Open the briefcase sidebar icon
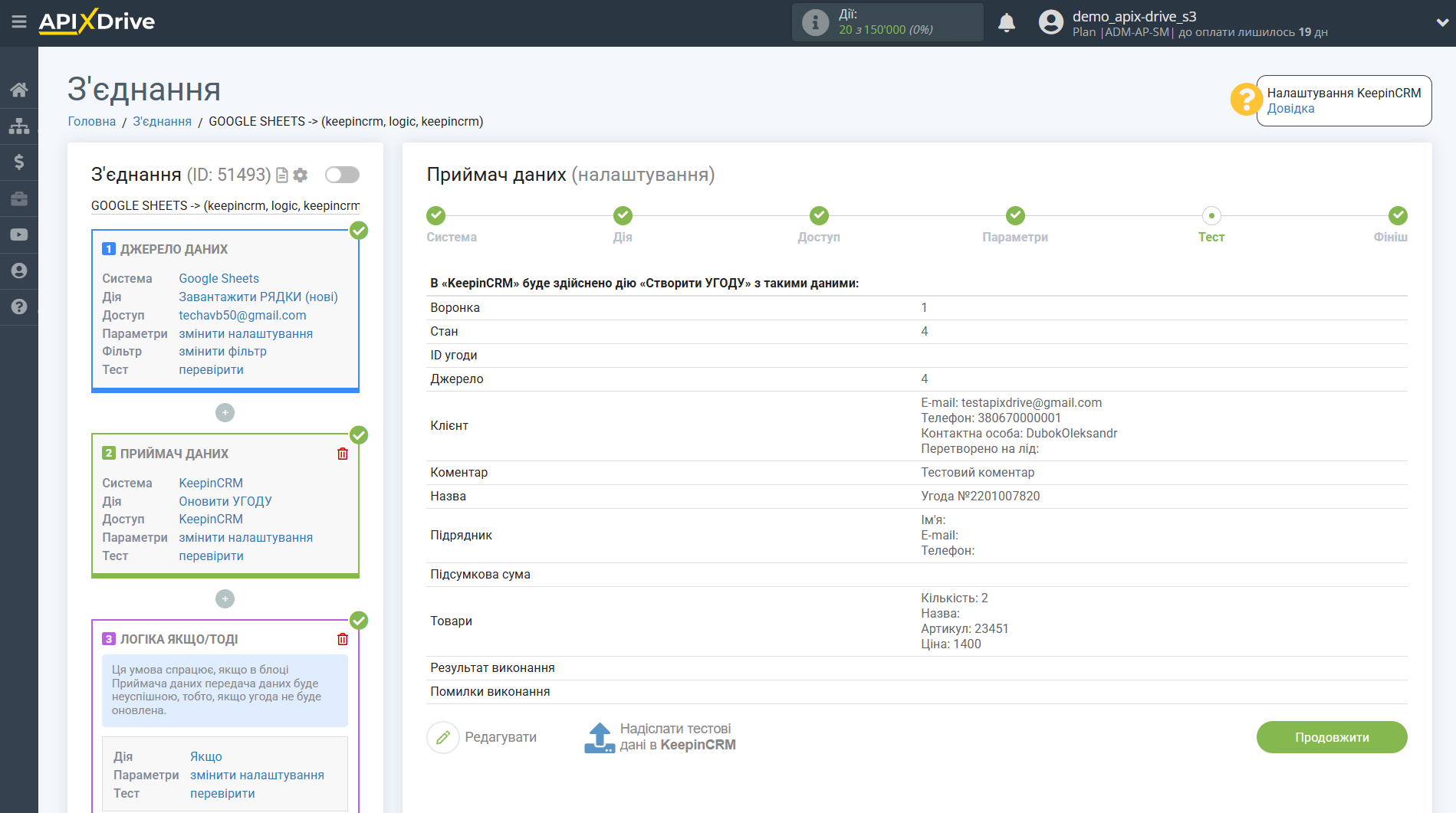 (19, 198)
